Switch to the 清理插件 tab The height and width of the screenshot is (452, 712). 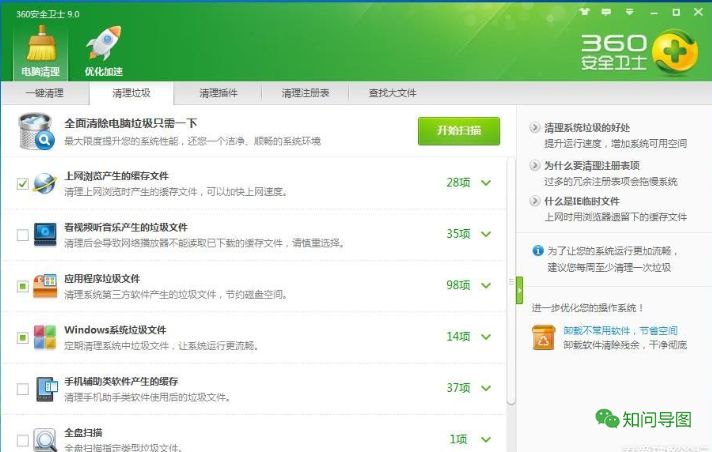click(x=218, y=93)
